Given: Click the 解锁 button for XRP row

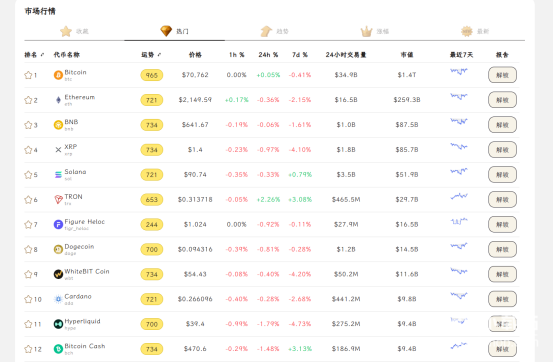Looking at the screenshot, I should (x=502, y=150).
